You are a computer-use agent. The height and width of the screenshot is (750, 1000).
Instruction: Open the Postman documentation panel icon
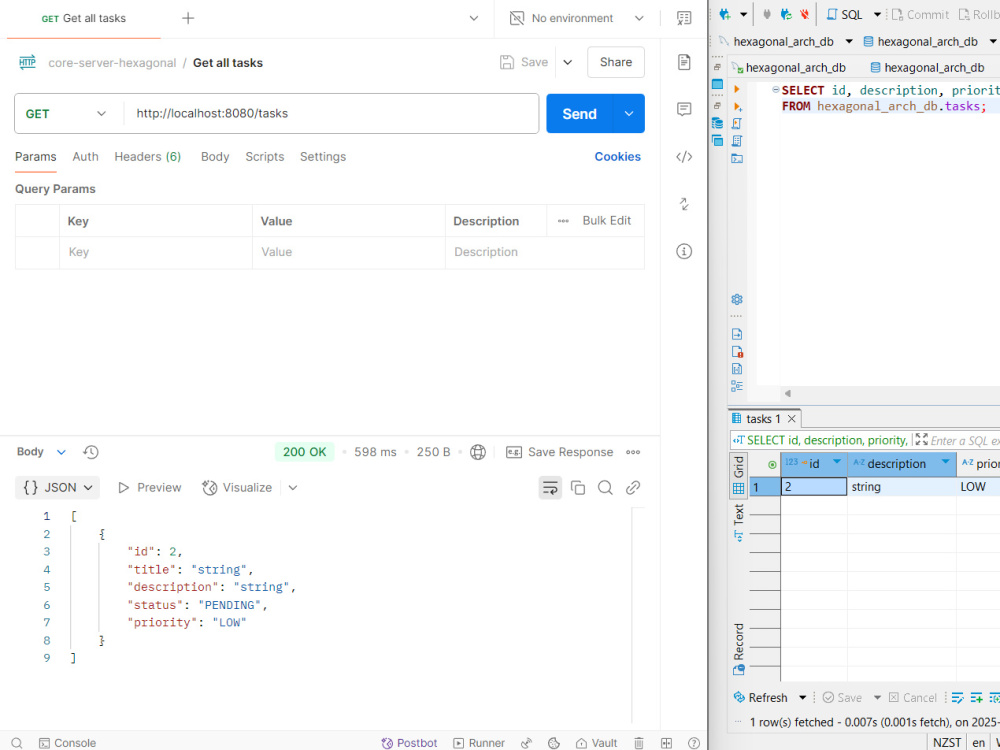684,62
